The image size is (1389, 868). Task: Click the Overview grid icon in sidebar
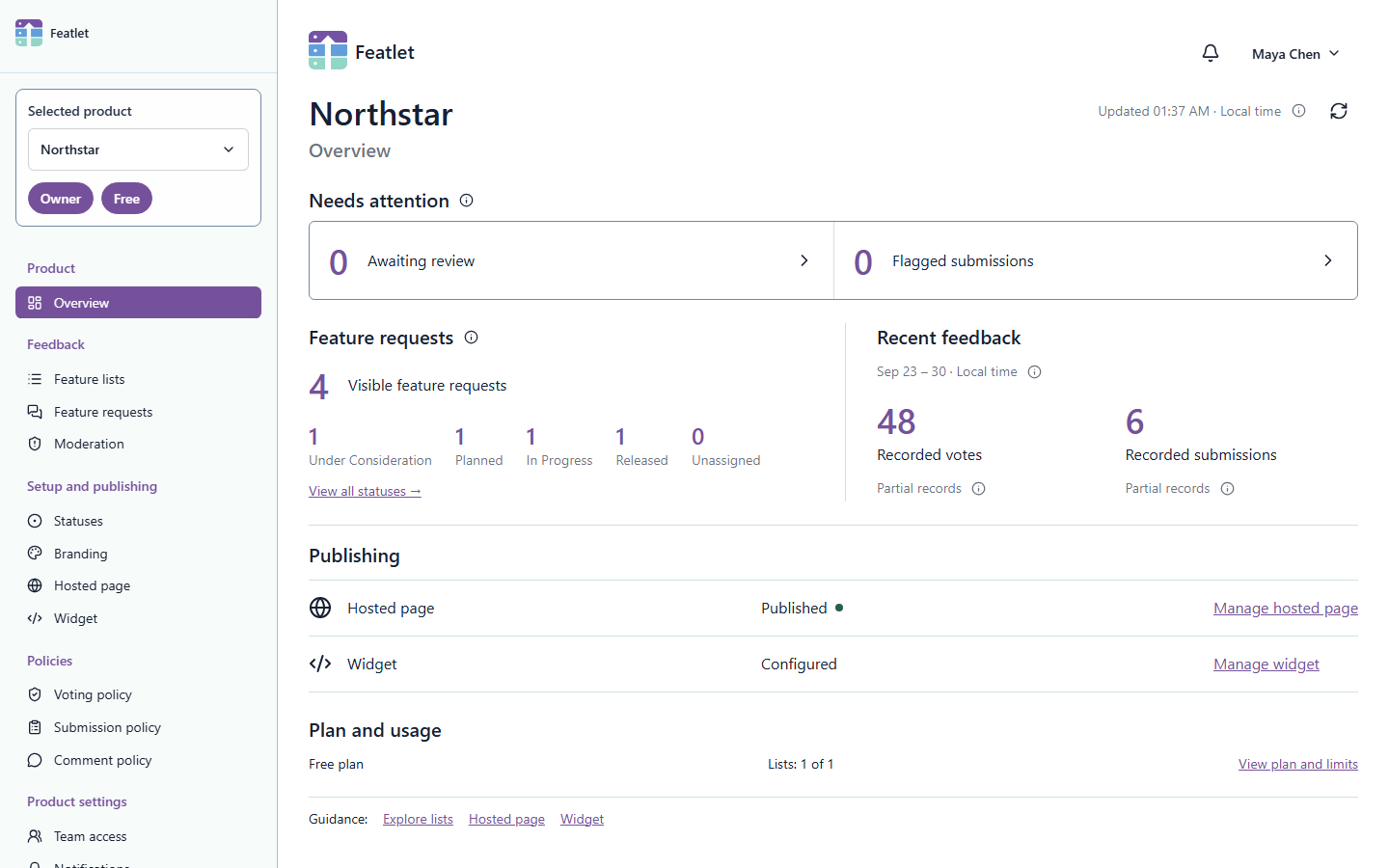(x=35, y=303)
